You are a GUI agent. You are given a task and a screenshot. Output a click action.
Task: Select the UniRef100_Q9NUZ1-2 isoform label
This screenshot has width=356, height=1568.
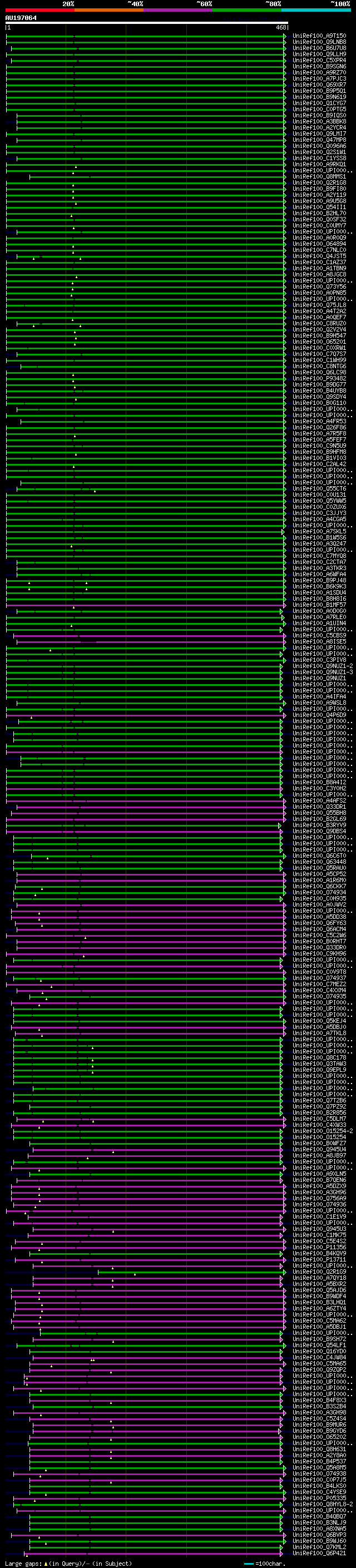pos(323,666)
